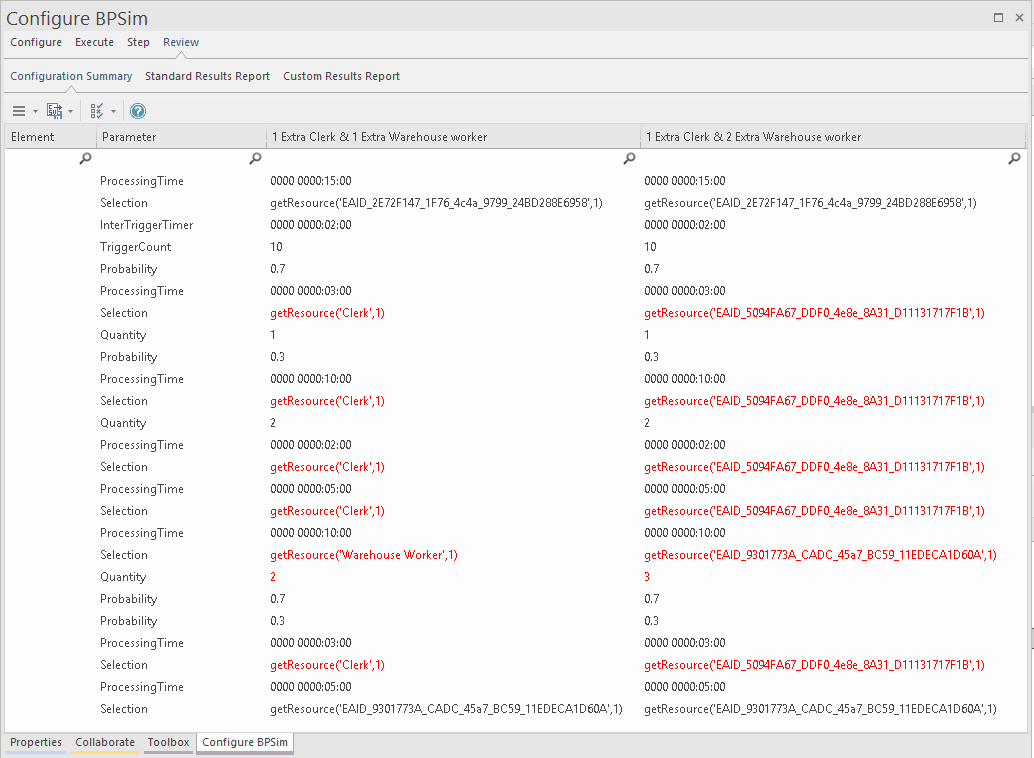This screenshot has height=758, width=1034.
Task: Click the hamburger menu icon in the toolbar
Action: point(19,111)
